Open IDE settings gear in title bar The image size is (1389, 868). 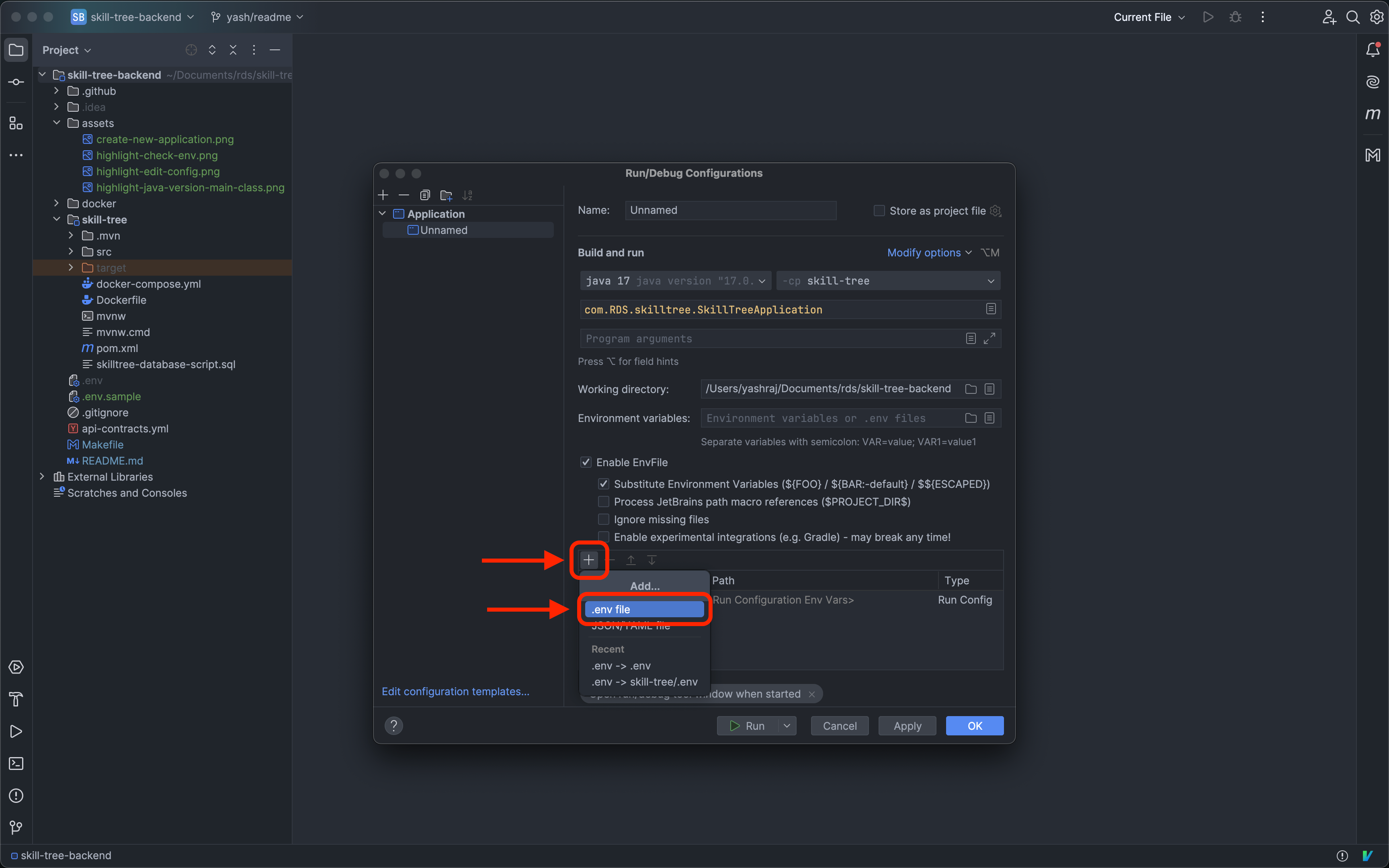[1377, 17]
